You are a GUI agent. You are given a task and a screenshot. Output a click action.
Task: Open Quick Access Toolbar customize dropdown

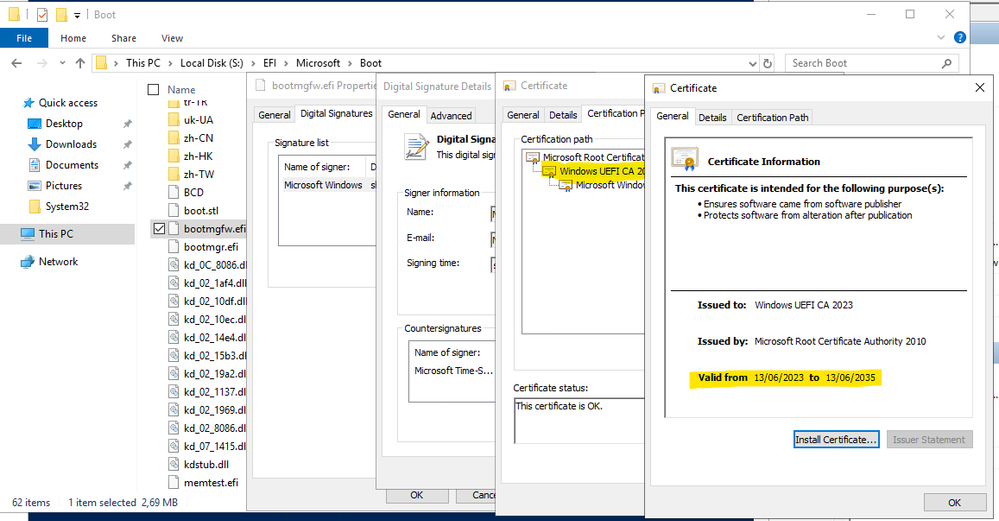click(77, 15)
